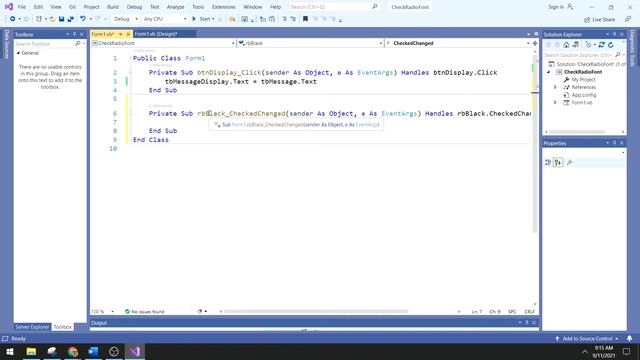Select the Alphabetical sort icon in Properties
This screenshot has width=640, height=360.
558,162
